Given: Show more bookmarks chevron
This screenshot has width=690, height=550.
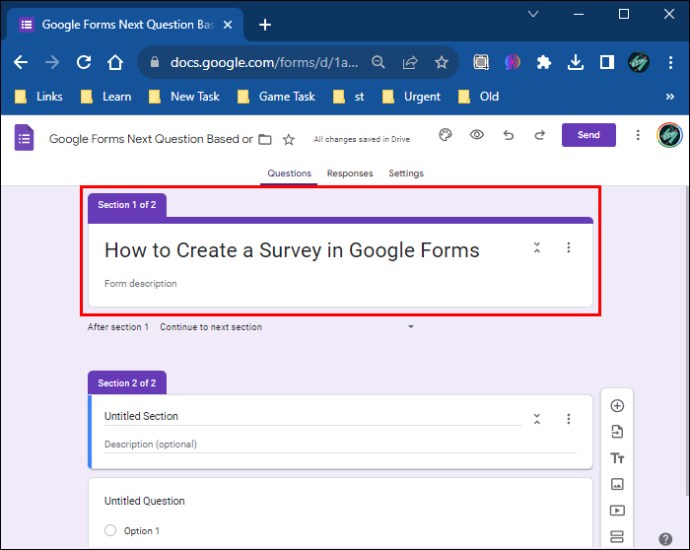Looking at the screenshot, I should [x=670, y=97].
